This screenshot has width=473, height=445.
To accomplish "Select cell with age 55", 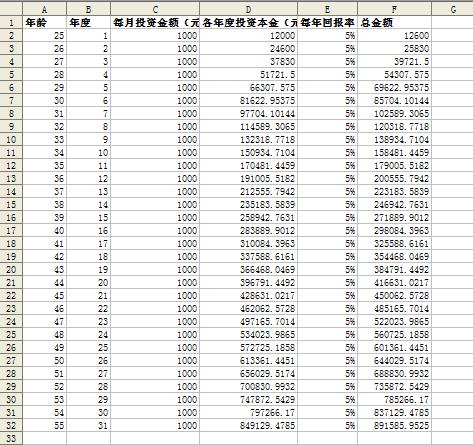I will point(45,425).
